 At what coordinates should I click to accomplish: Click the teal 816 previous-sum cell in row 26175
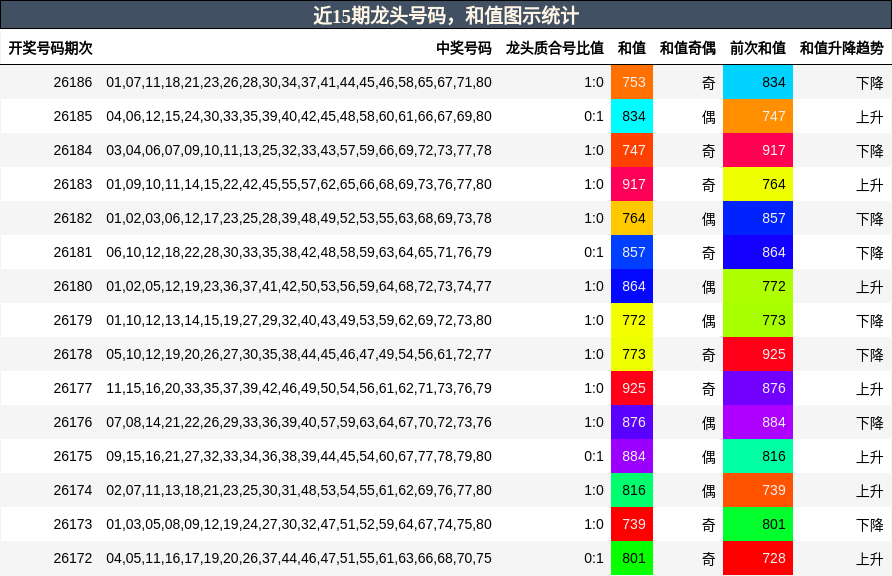point(758,457)
